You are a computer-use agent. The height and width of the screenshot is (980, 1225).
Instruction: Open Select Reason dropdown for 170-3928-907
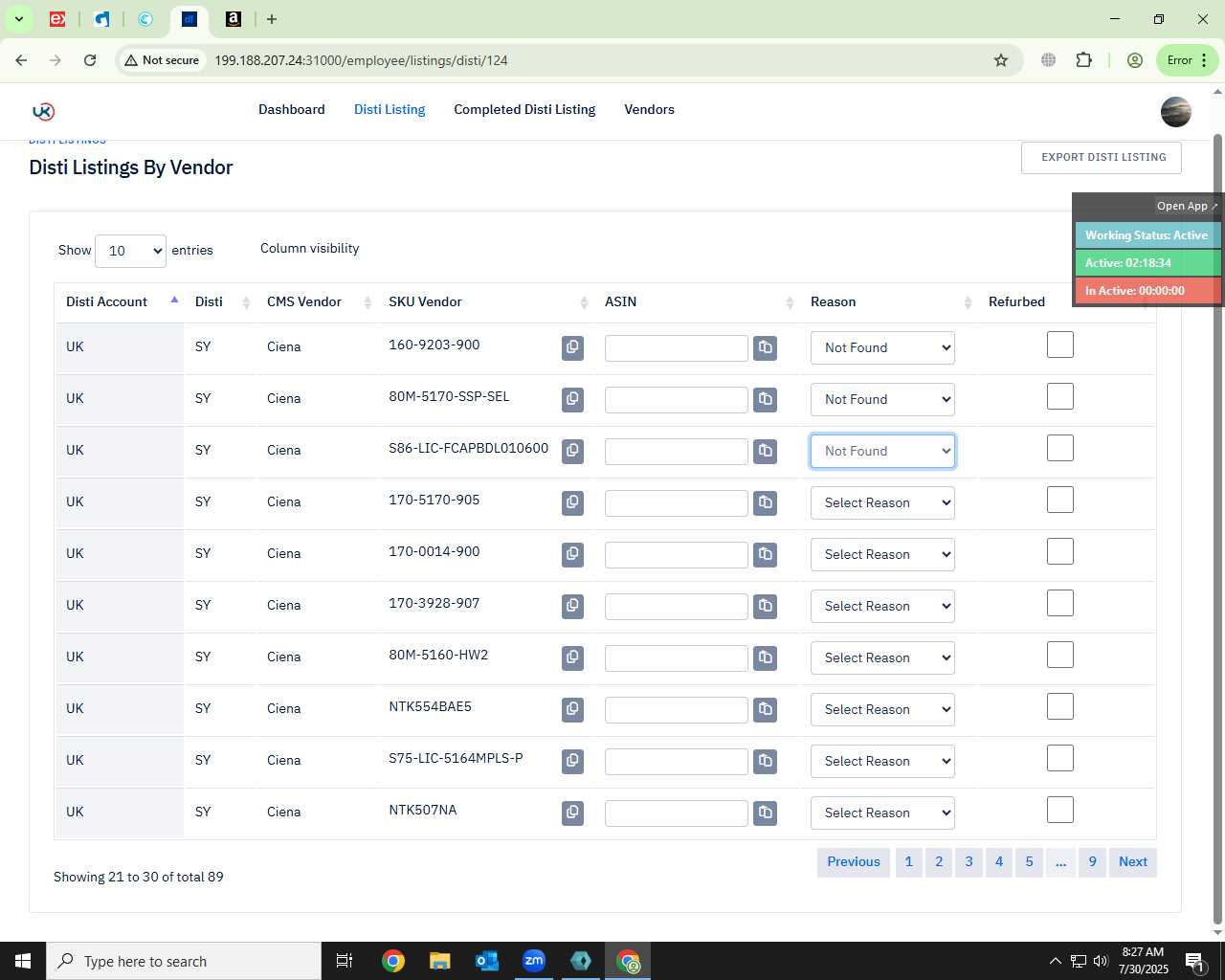point(882,606)
